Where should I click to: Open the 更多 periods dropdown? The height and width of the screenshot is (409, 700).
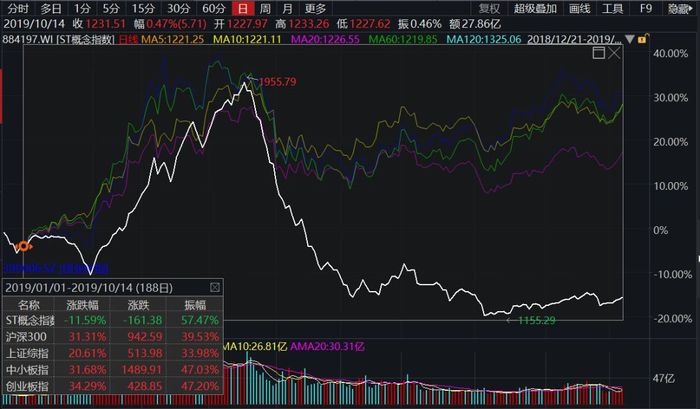(x=316, y=8)
